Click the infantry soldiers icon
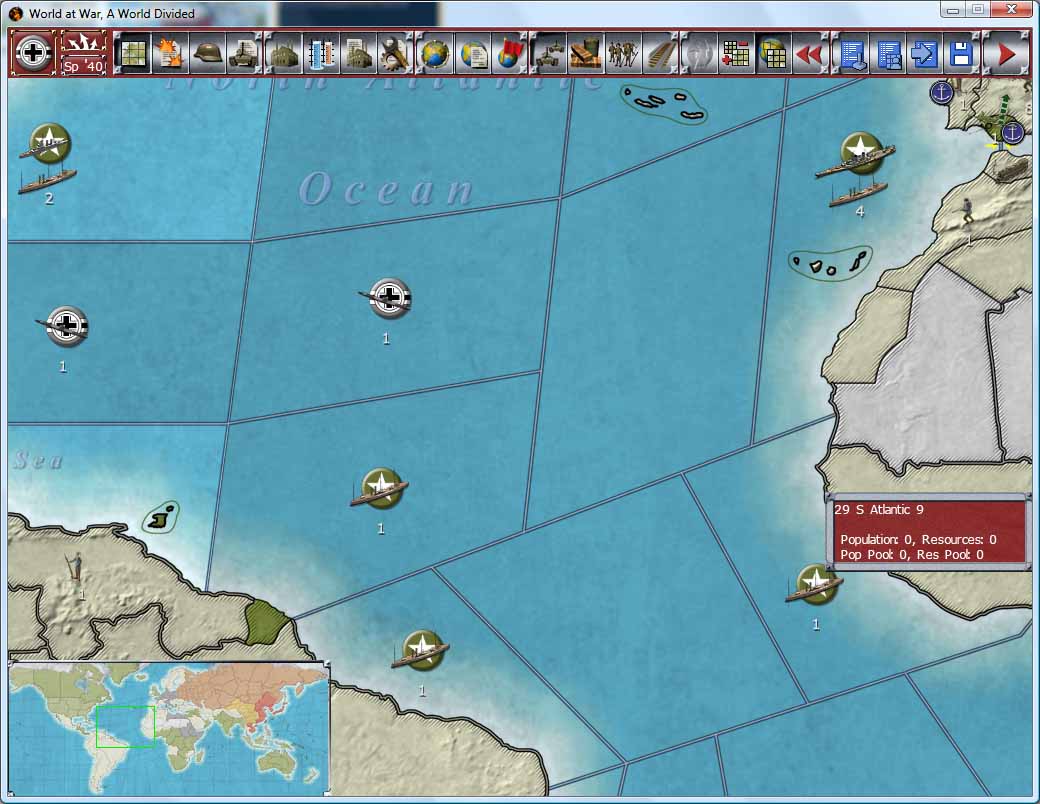This screenshot has height=804, width=1040. (x=623, y=54)
